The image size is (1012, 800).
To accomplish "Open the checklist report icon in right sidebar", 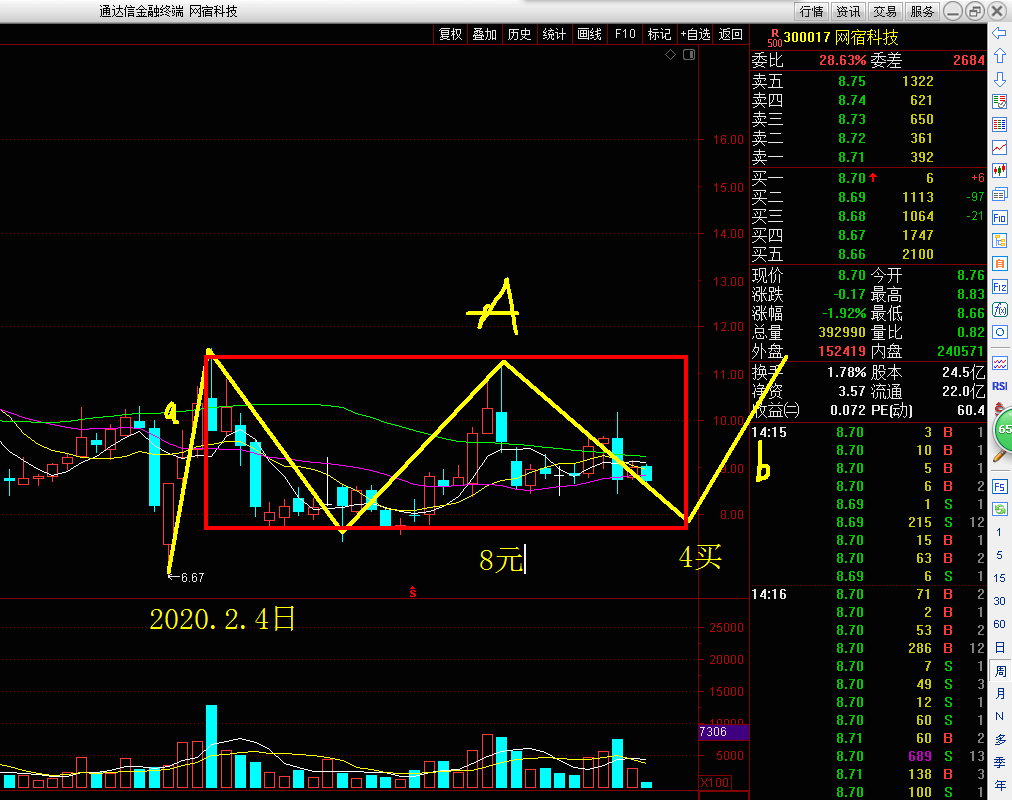I will tap(999, 101).
